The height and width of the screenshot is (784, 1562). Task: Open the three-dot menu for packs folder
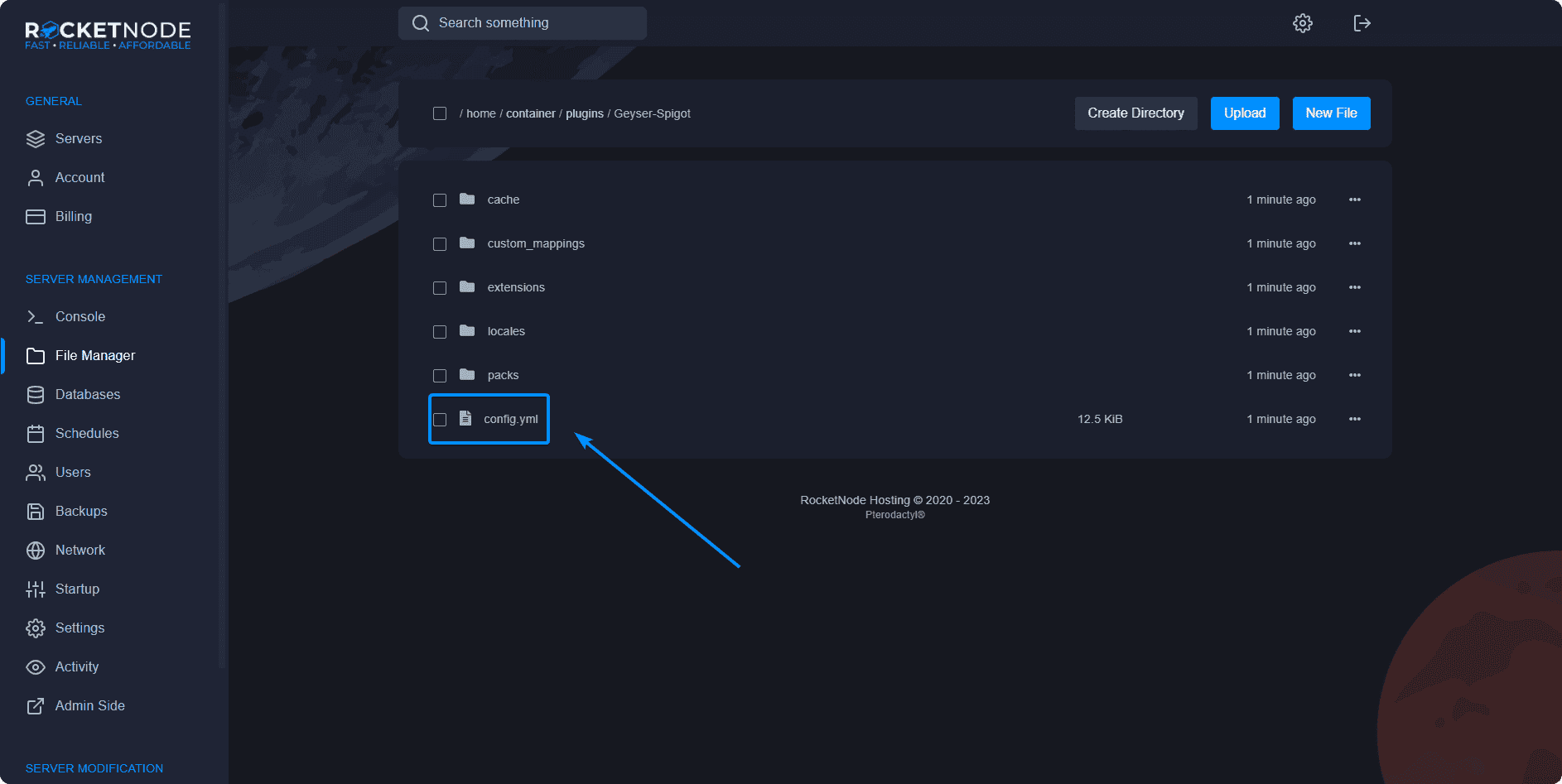click(1354, 375)
